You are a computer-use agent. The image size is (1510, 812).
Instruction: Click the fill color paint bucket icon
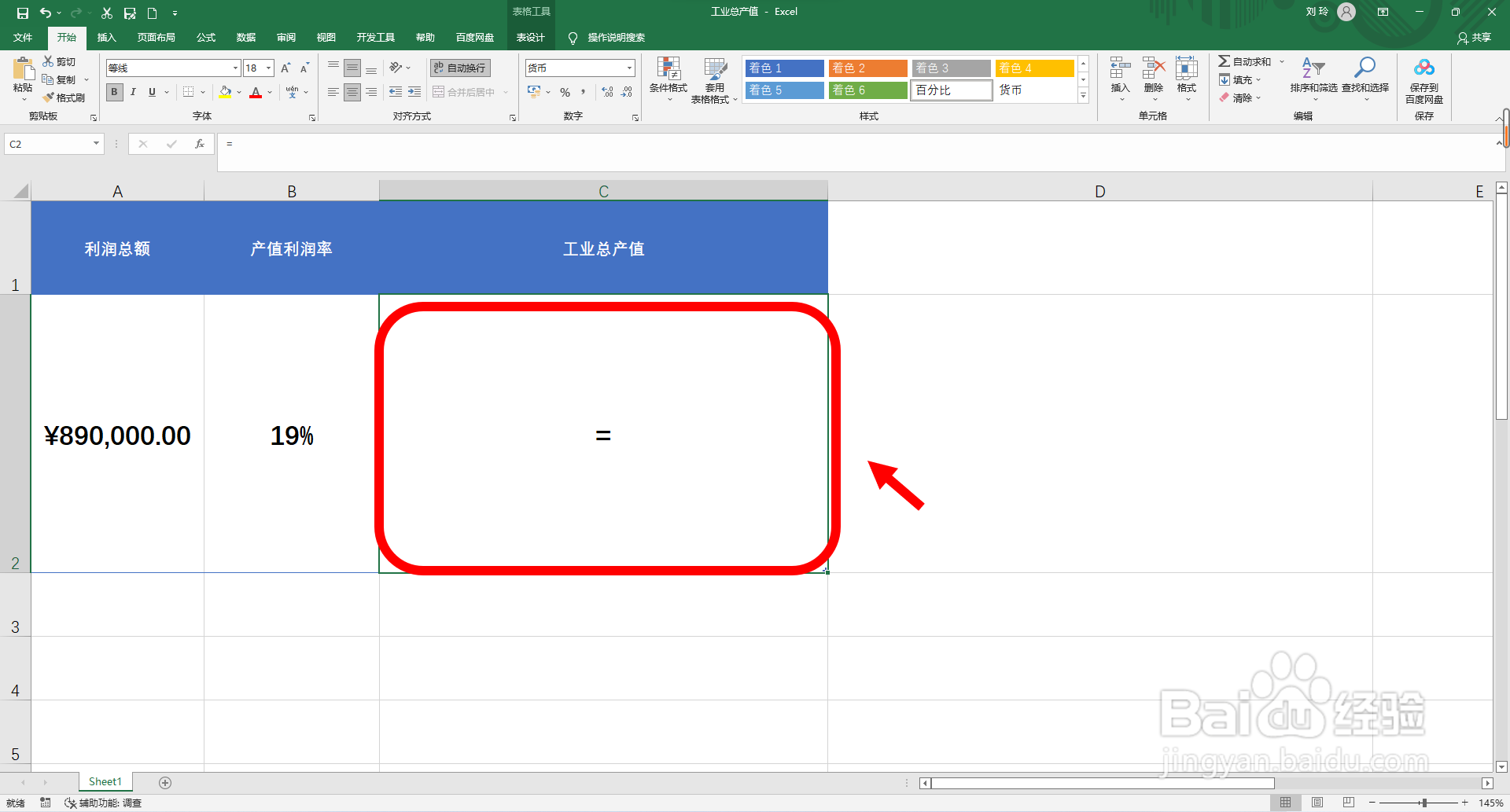[x=226, y=92]
